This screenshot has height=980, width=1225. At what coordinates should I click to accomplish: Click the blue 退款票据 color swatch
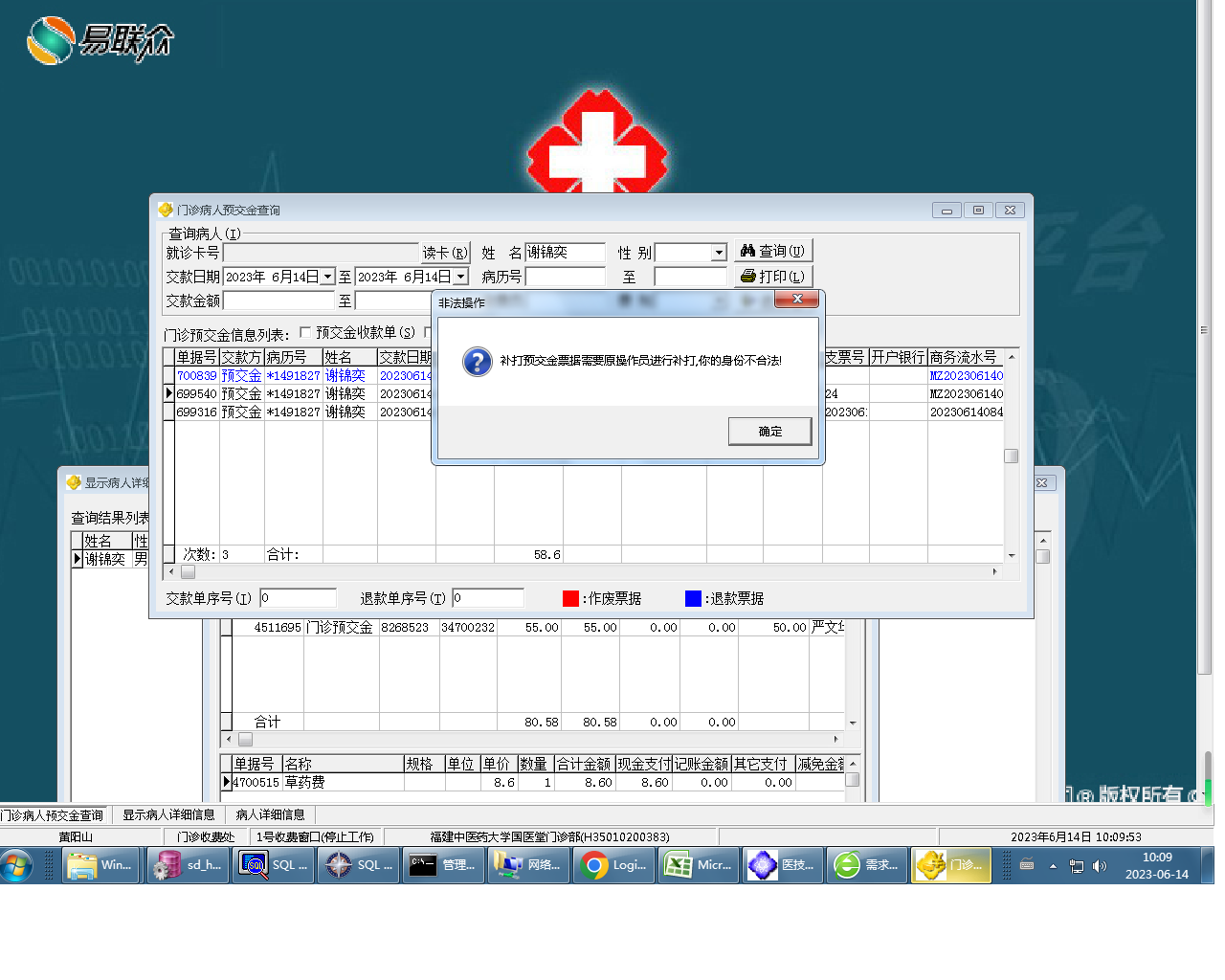(x=693, y=598)
